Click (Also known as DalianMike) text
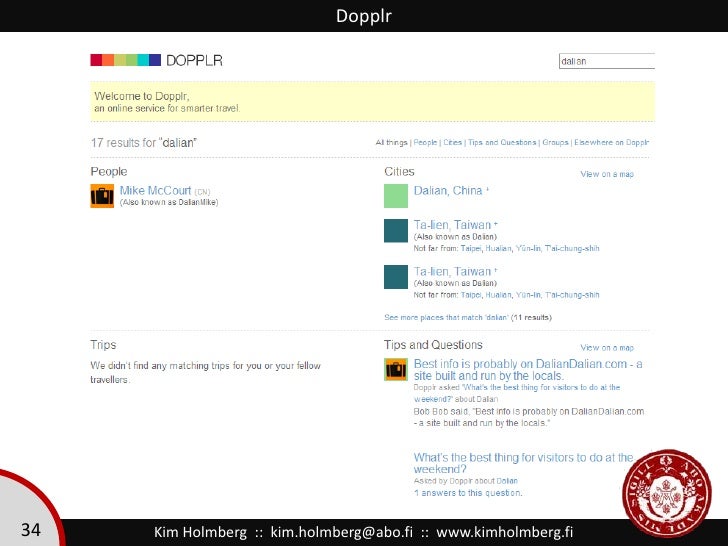This screenshot has width=728, height=546. (x=169, y=202)
